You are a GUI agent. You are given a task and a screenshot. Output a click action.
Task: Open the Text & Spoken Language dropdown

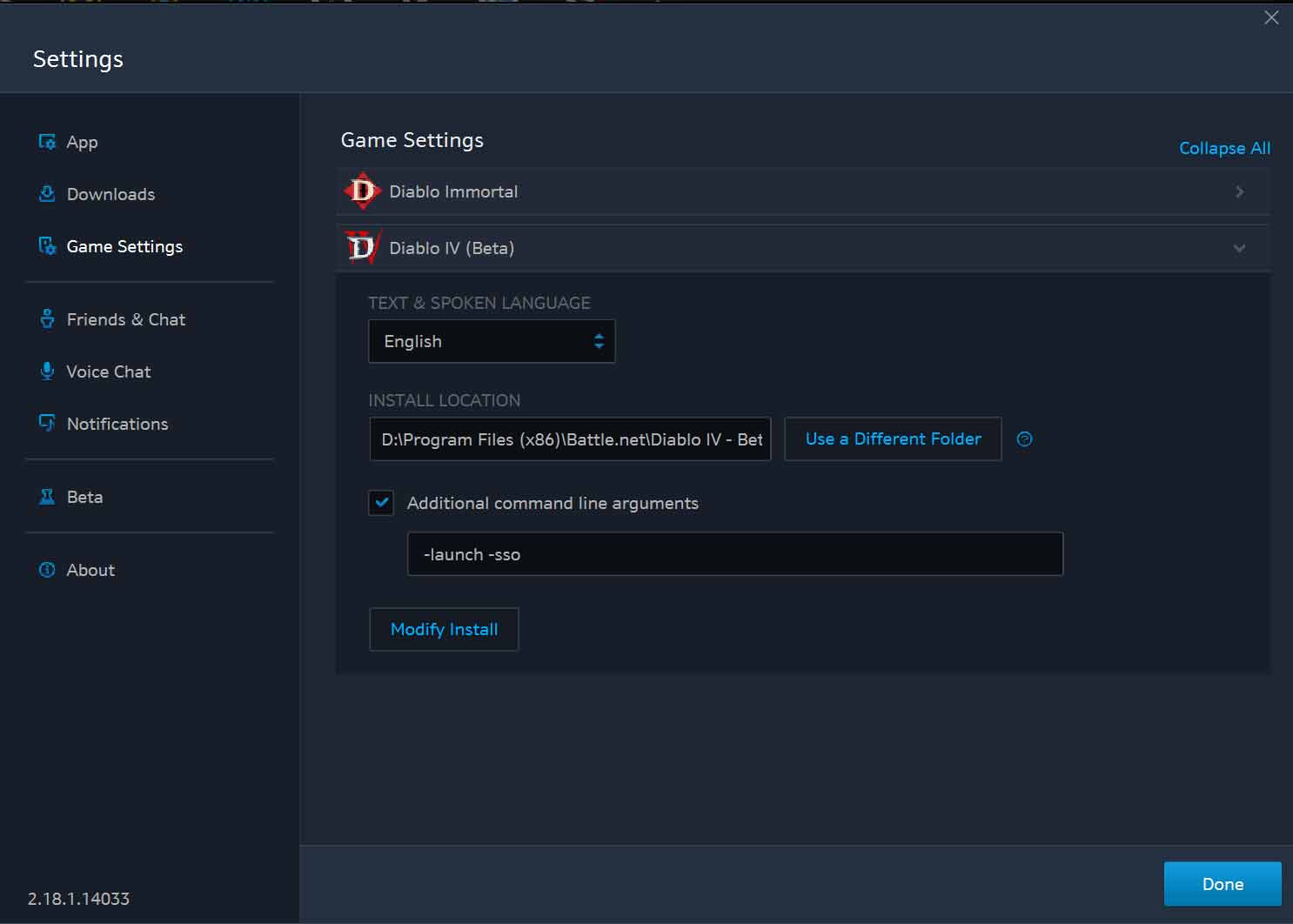[492, 341]
